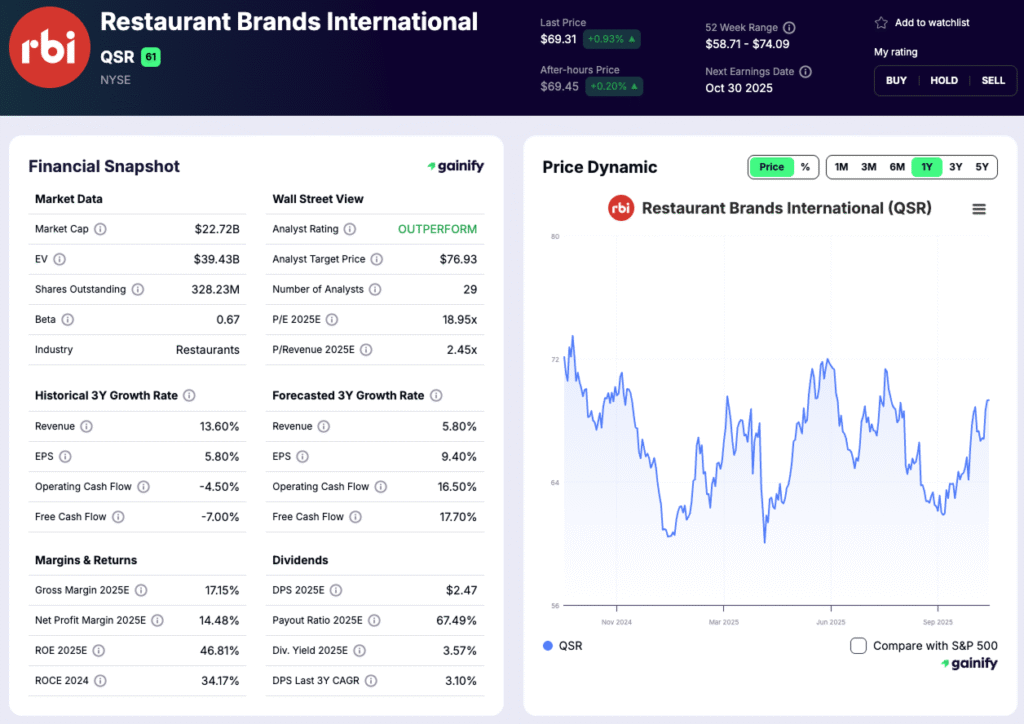Click the Beta info icon
1024x724 pixels.
[70, 319]
